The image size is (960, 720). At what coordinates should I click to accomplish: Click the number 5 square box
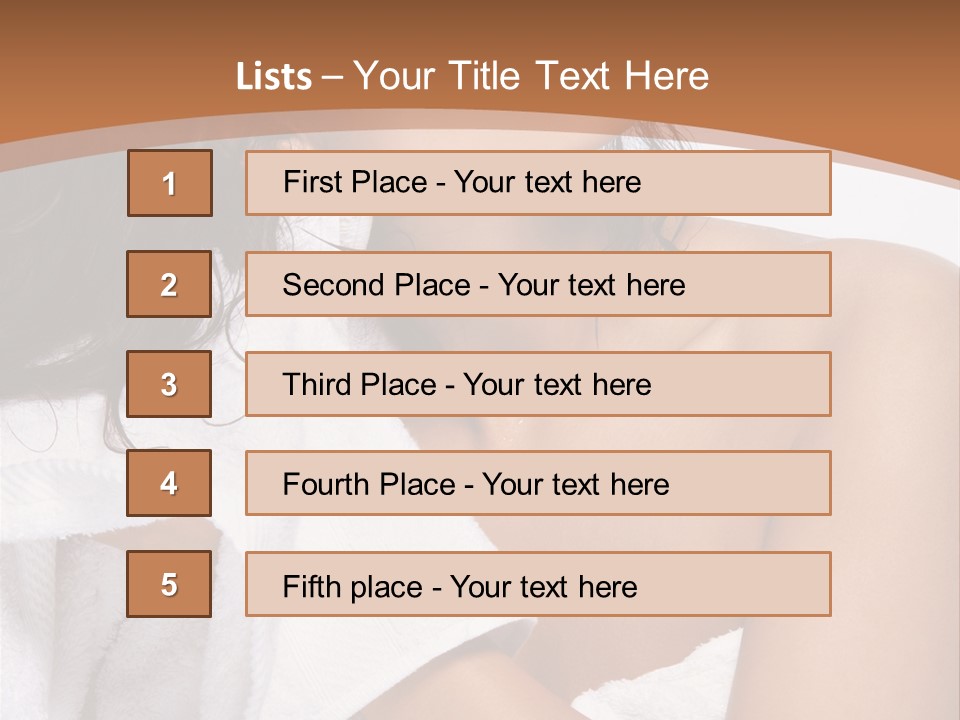click(169, 584)
